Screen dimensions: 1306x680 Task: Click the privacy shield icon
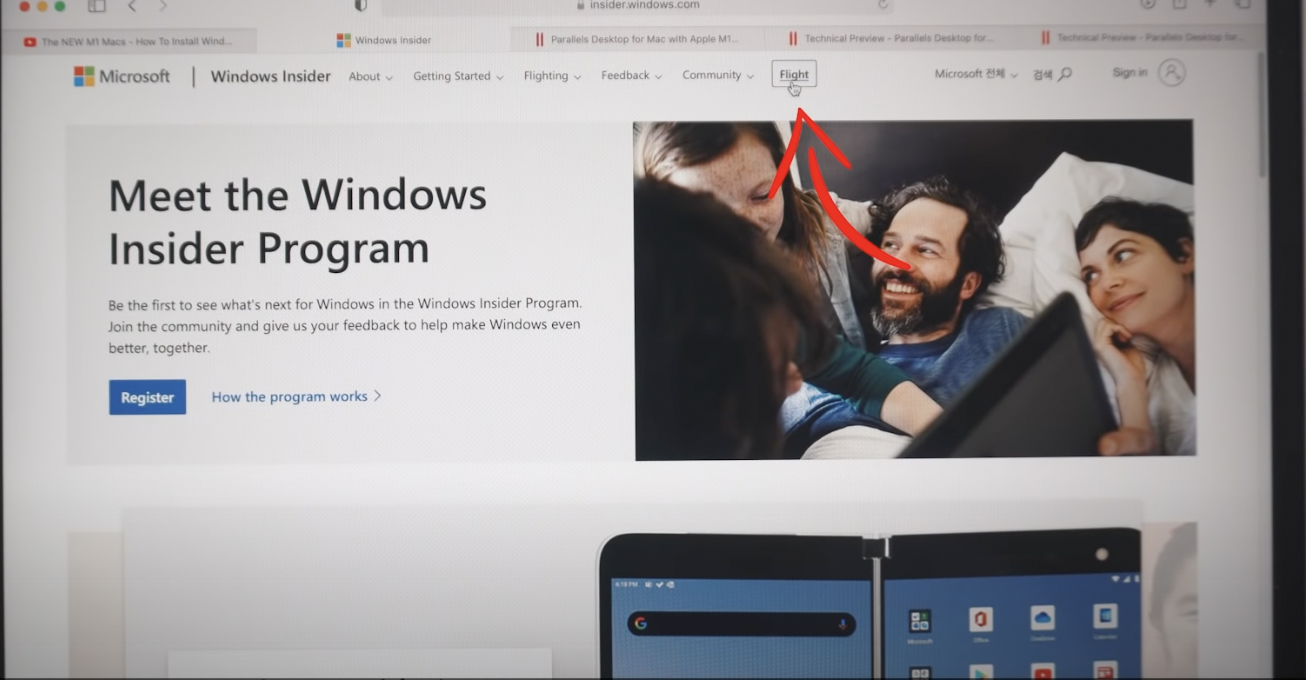[x=361, y=5]
